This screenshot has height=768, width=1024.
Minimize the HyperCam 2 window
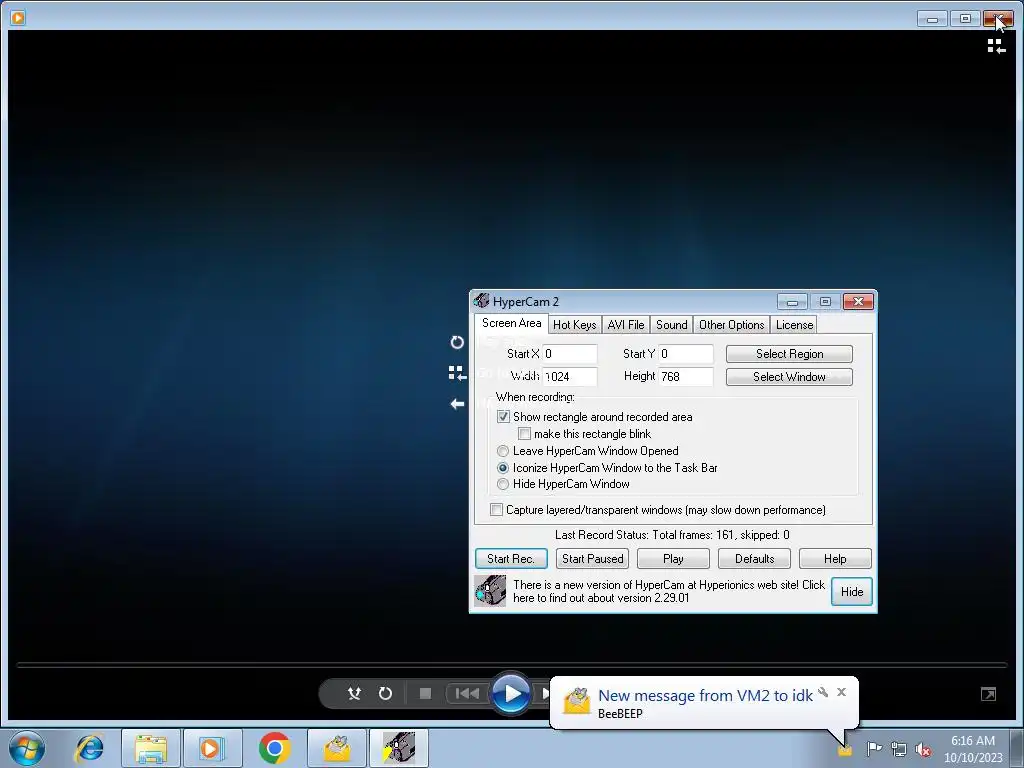(792, 302)
